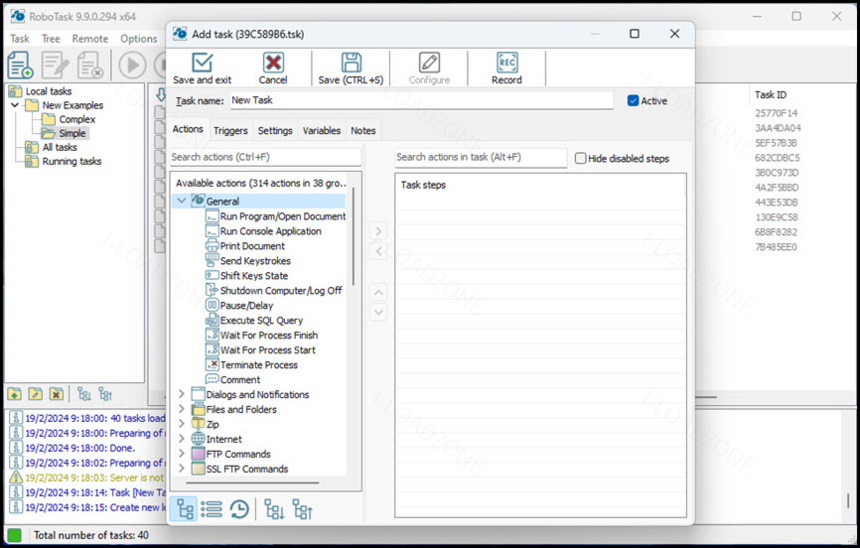Select Print Document action
The image size is (860, 548).
[245, 246]
